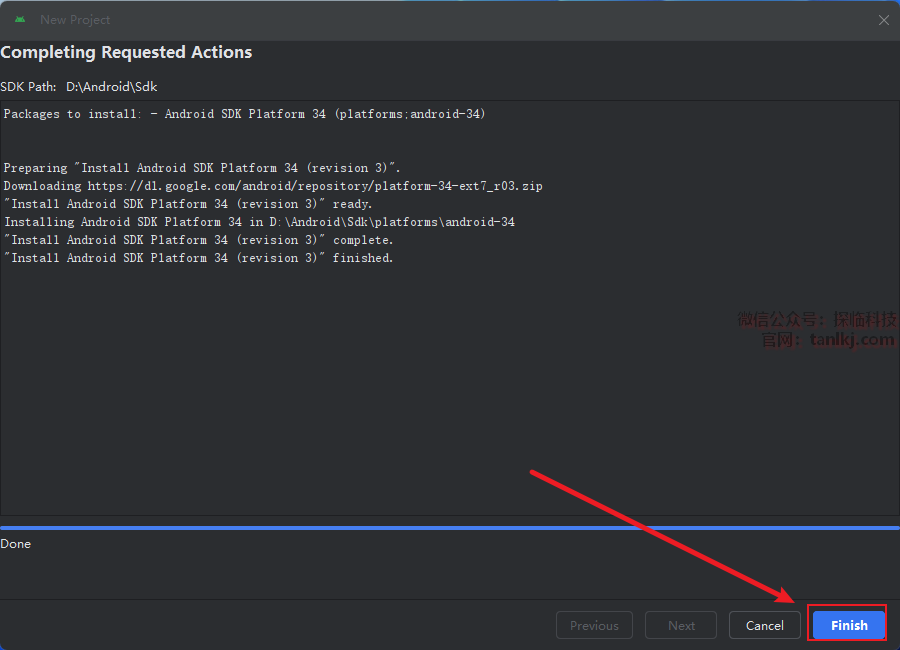Click the Android logo in the title bar
Image resolution: width=900 pixels, height=650 pixels.
point(20,20)
